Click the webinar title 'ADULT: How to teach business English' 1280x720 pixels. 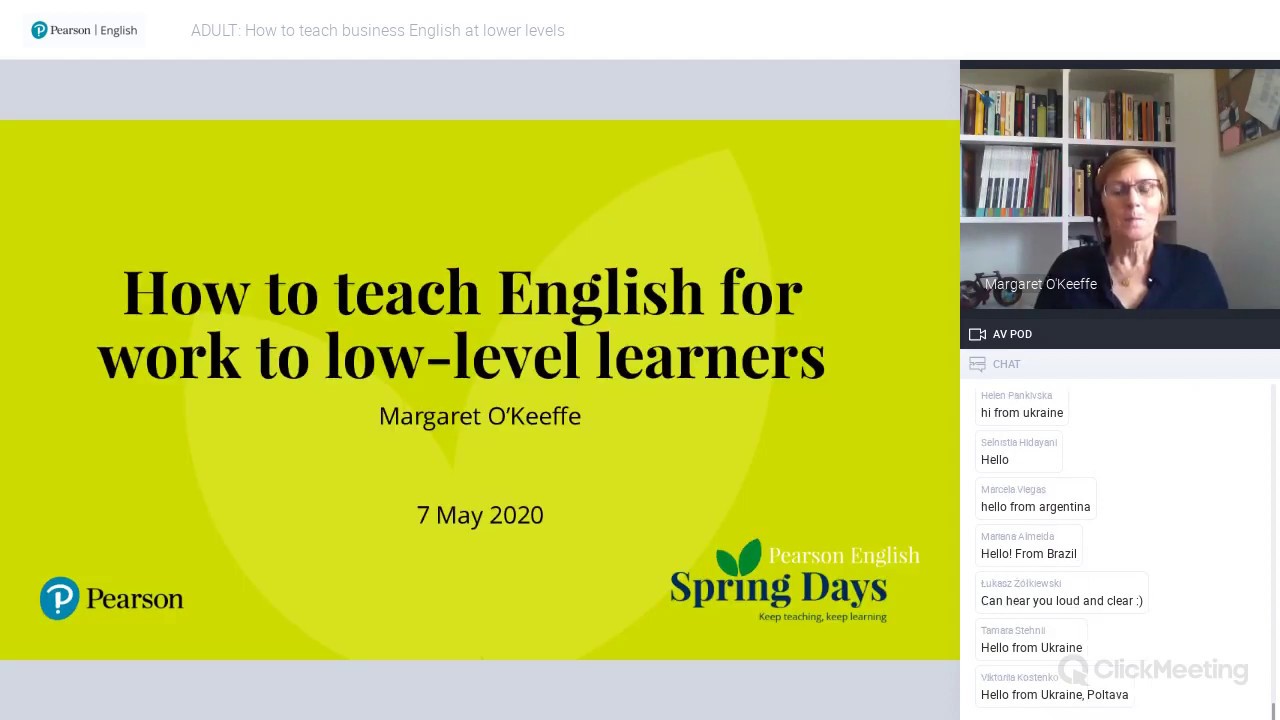tap(378, 30)
